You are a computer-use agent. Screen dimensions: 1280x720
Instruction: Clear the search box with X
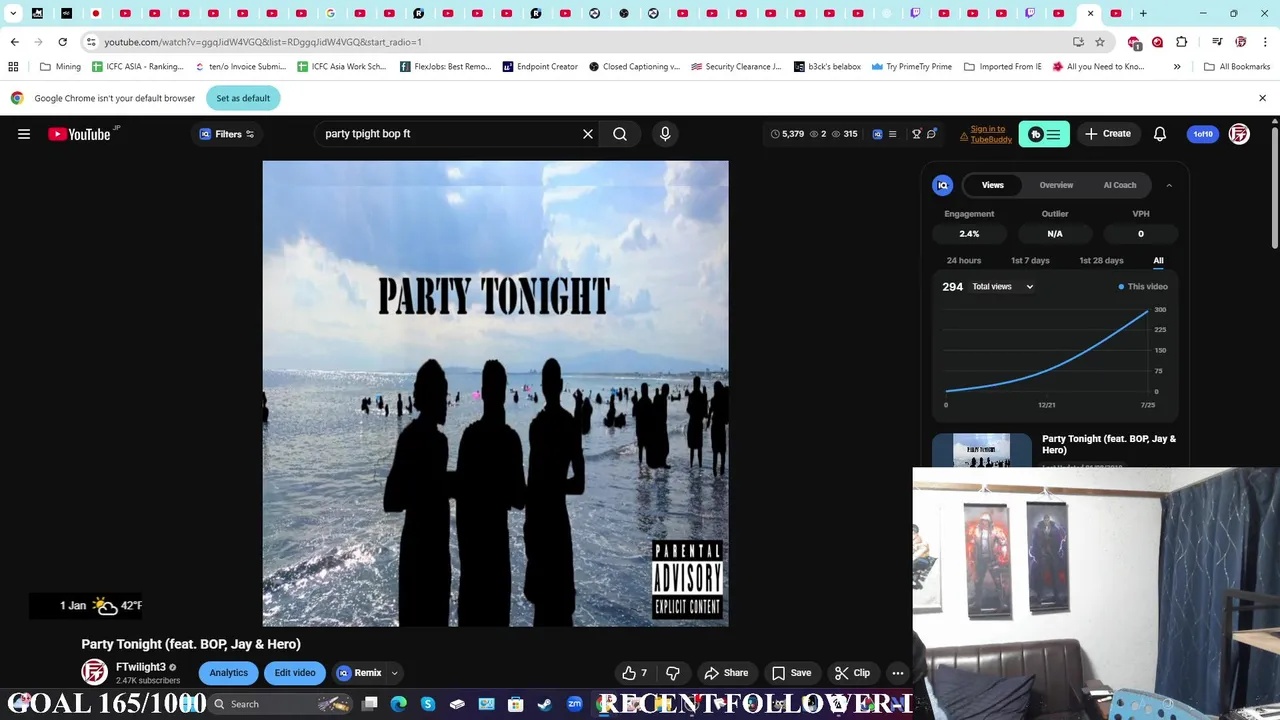(588, 134)
